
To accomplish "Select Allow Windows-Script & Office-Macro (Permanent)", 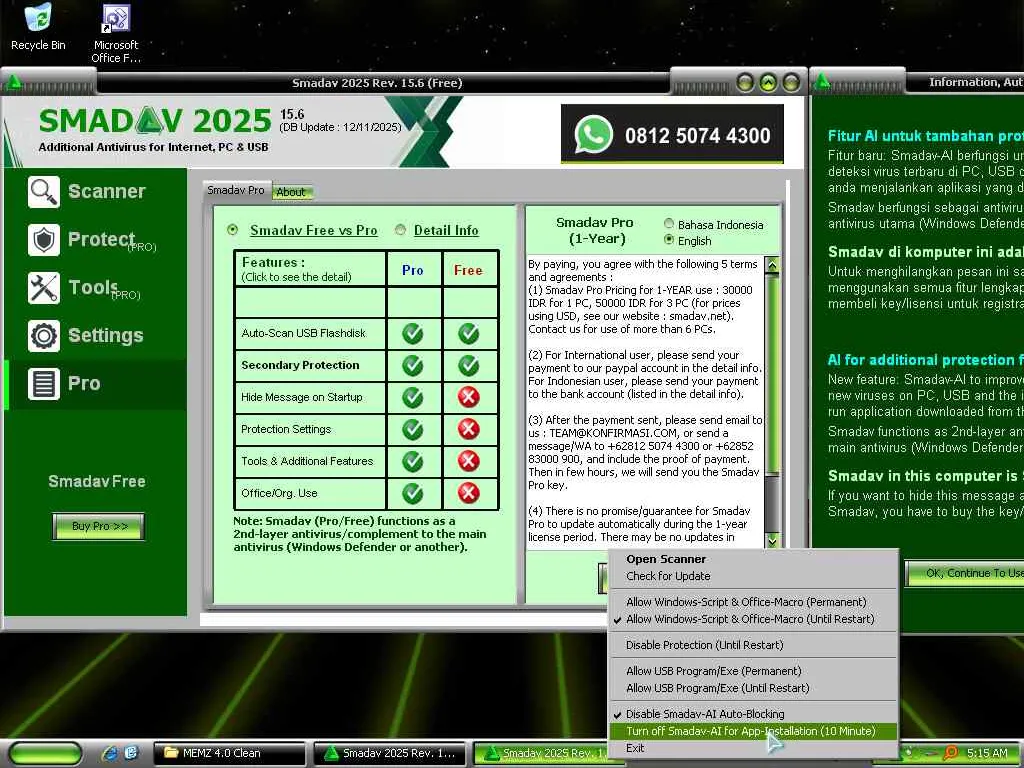I will pyautogui.click(x=752, y=602).
